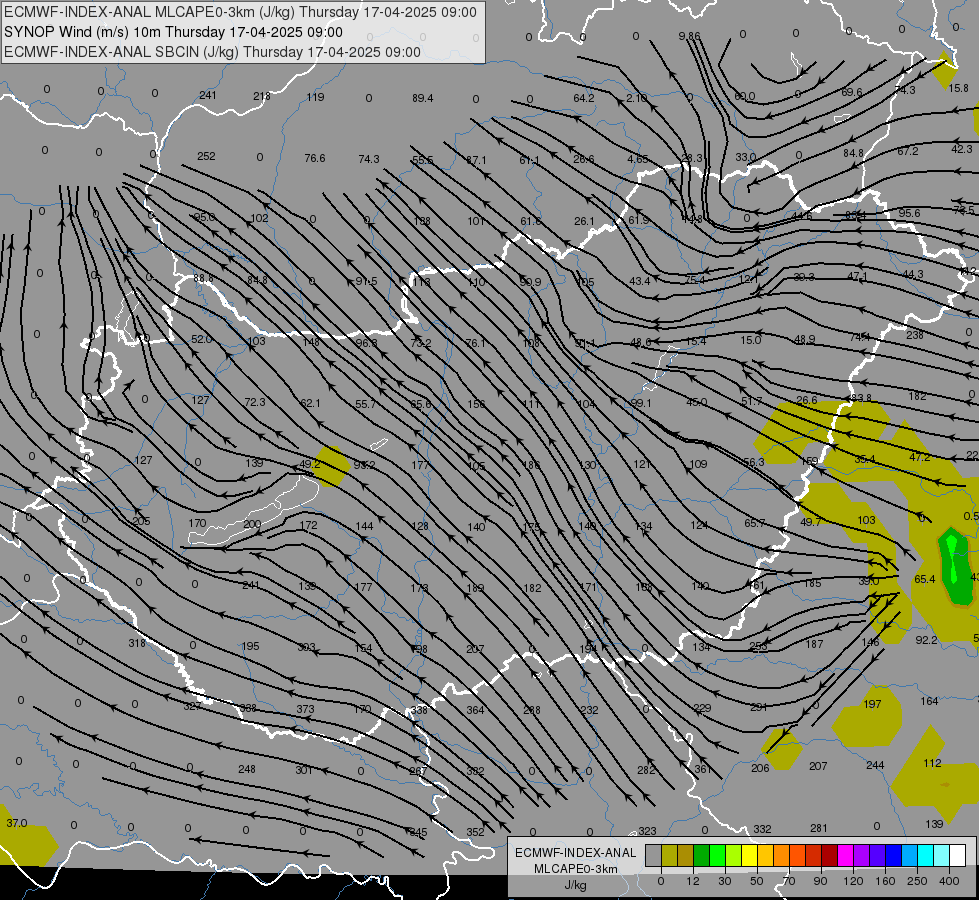Click legend tick label 400
Image resolution: width=979 pixels, height=900 pixels.
point(949,881)
